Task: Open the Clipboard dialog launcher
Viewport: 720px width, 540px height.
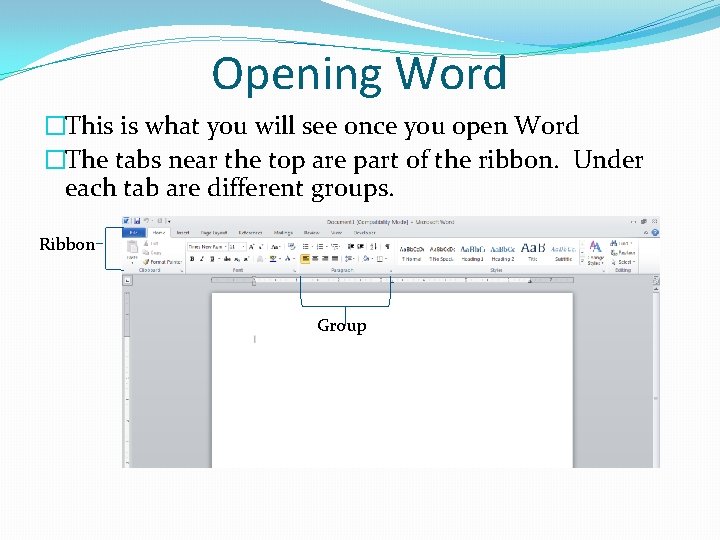Action: point(182,271)
